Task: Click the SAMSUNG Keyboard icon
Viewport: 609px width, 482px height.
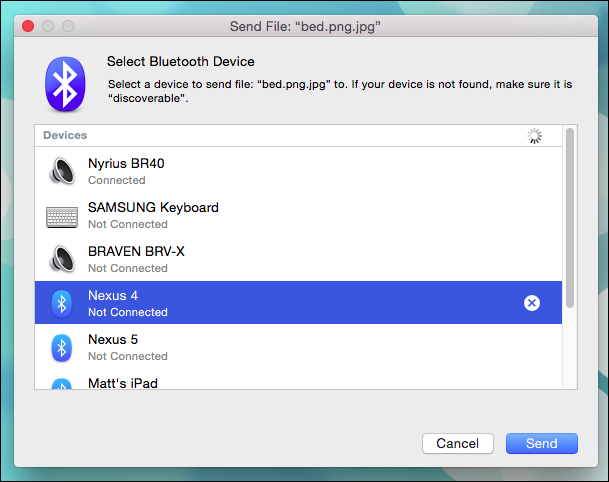Action: coord(62,217)
